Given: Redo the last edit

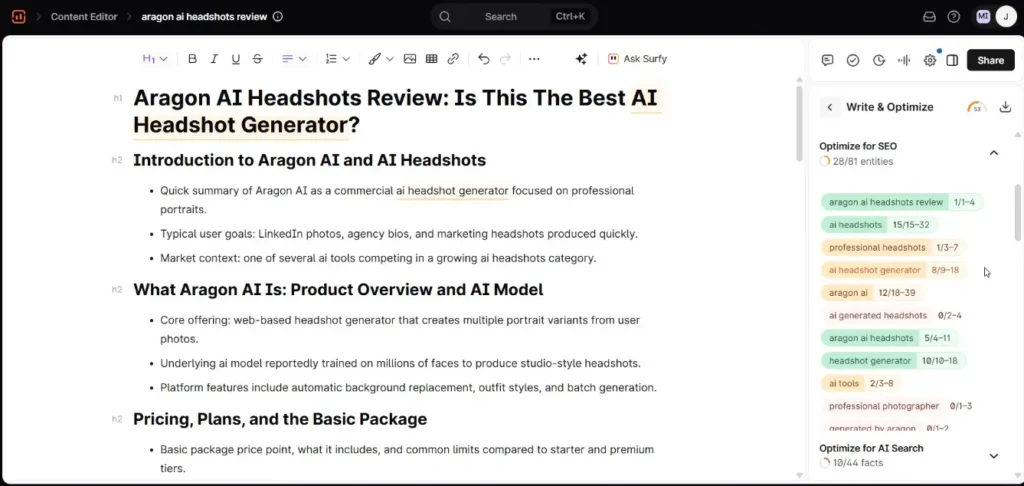Looking at the screenshot, I should [505, 59].
